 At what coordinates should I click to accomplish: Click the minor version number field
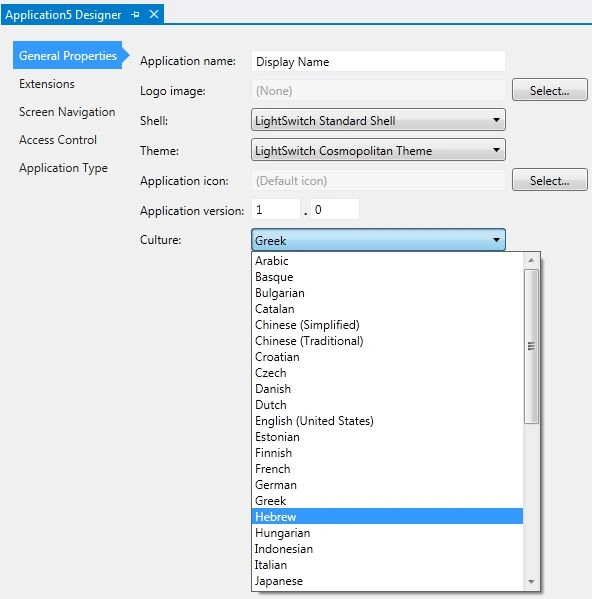click(335, 209)
